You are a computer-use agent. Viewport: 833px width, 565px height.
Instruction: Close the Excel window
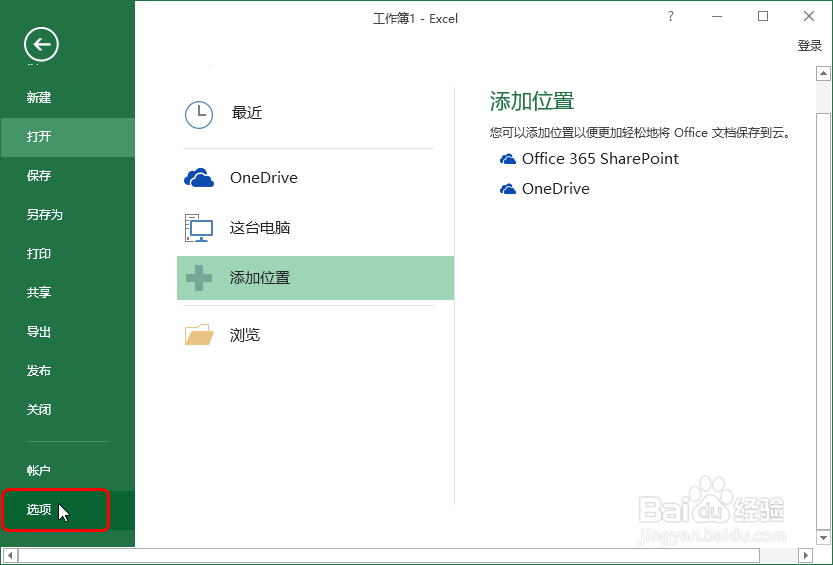(x=809, y=16)
